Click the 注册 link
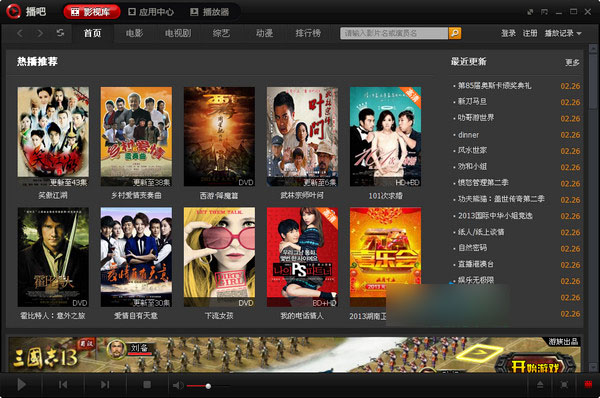 [530, 33]
